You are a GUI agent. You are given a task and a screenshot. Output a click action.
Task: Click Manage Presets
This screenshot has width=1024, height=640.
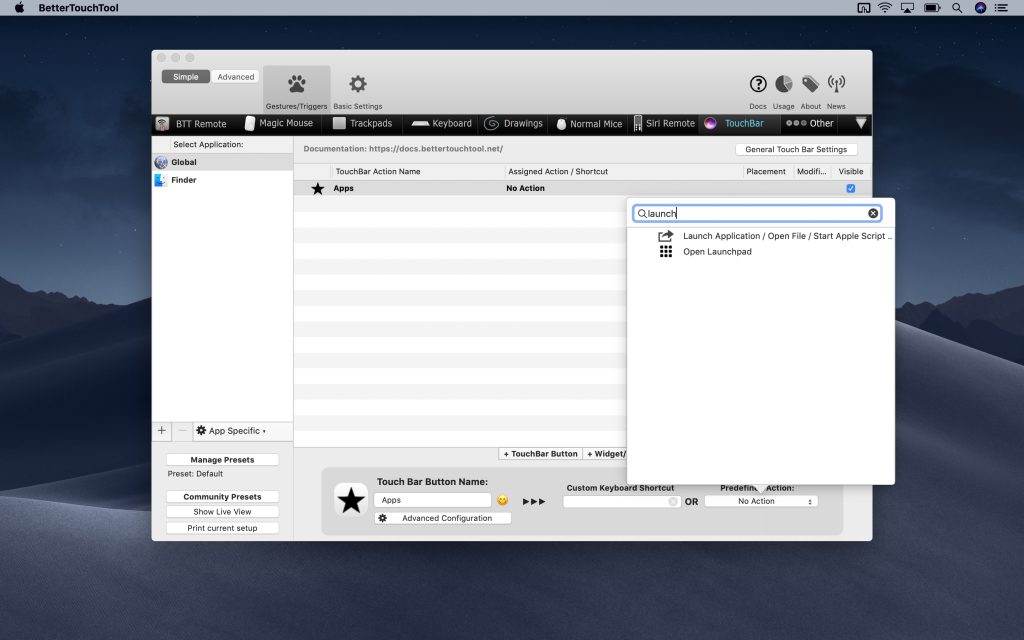pyautogui.click(x=222, y=460)
